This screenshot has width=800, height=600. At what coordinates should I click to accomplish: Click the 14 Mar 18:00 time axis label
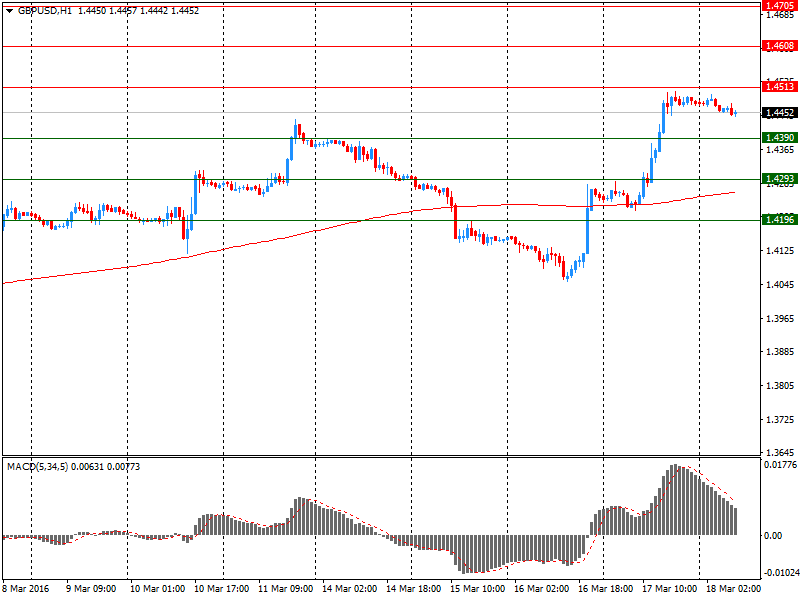pyautogui.click(x=413, y=588)
